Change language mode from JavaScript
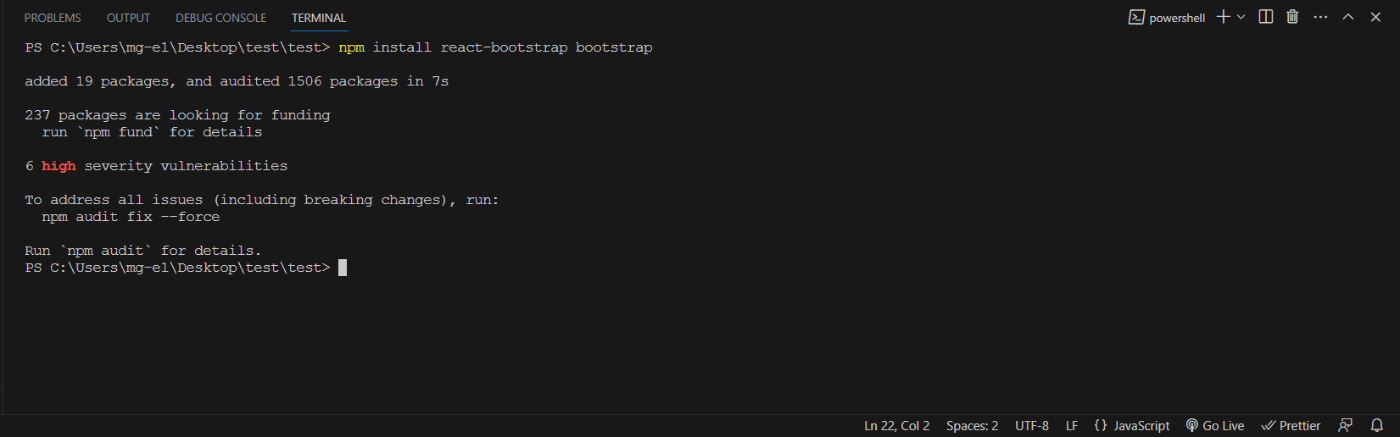This screenshot has width=1400, height=437. coord(1131,425)
